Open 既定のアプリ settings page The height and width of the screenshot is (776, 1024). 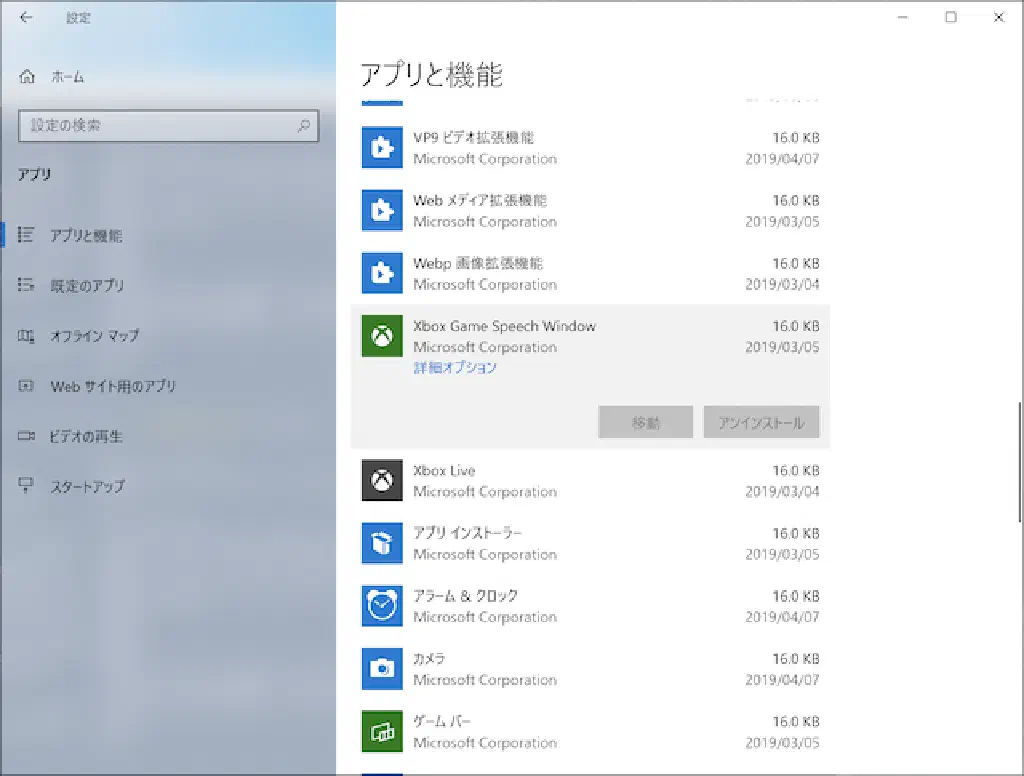coord(86,286)
